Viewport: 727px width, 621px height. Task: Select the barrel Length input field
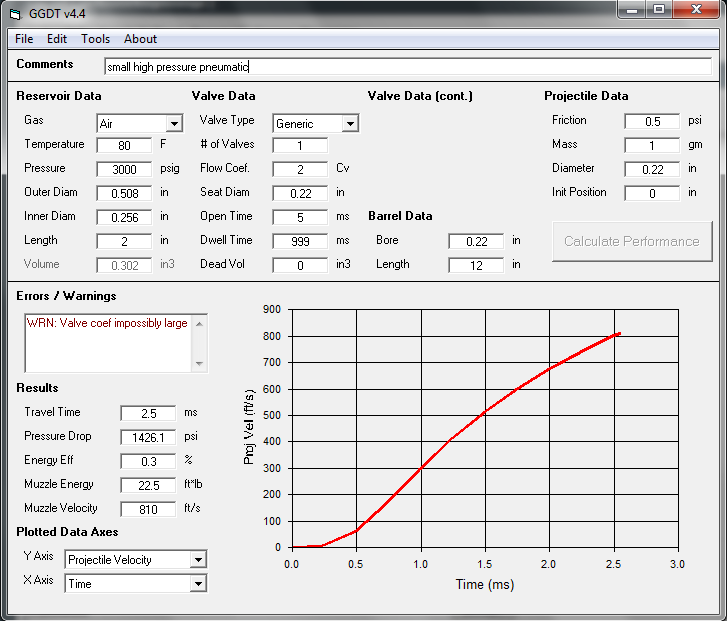click(475, 265)
